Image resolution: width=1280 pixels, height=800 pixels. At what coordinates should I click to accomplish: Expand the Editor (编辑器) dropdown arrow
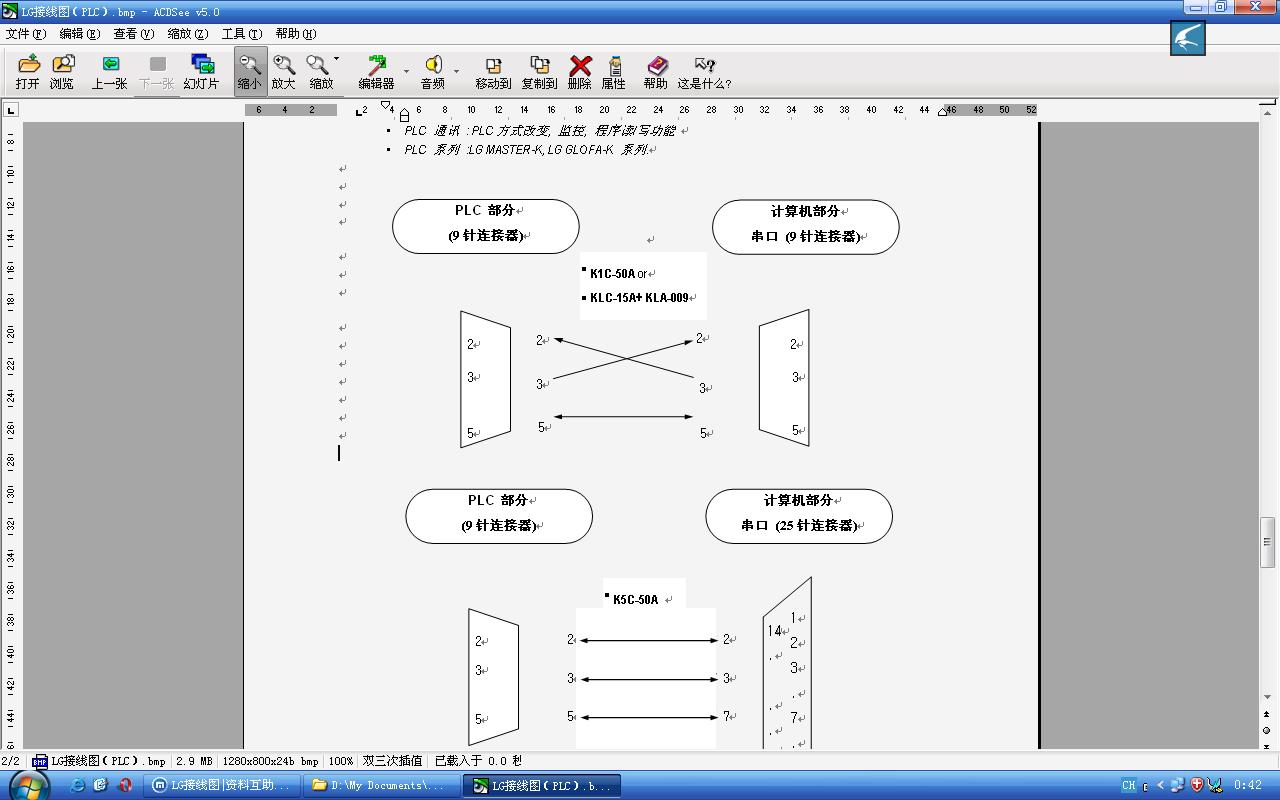coord(406,72)
